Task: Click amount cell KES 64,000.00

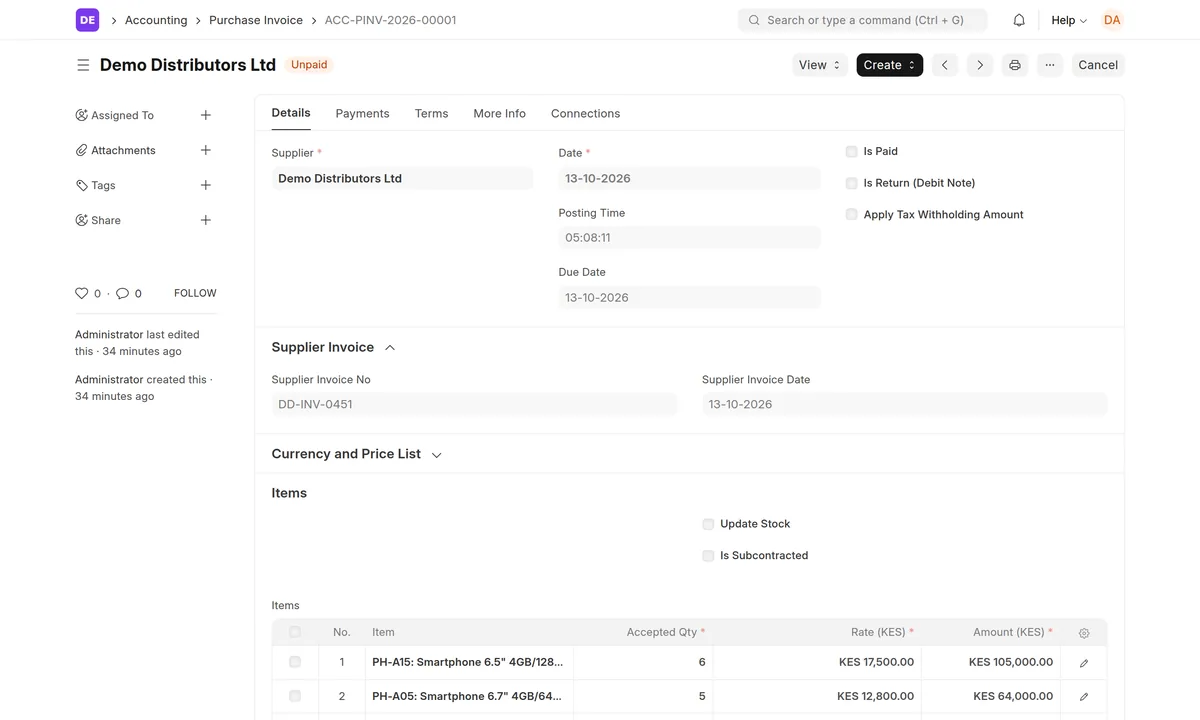Action: point(990,696)
